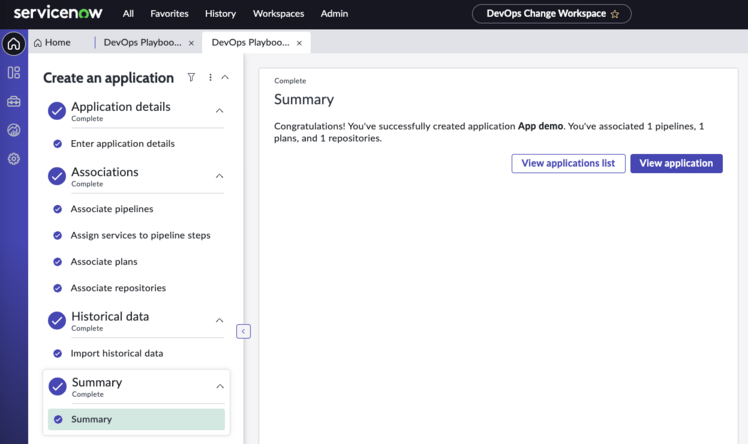Image resolution: width=748 pixels, height=444 pixels.
Task: Click the filter funnel icon
Action: [191, 77]
